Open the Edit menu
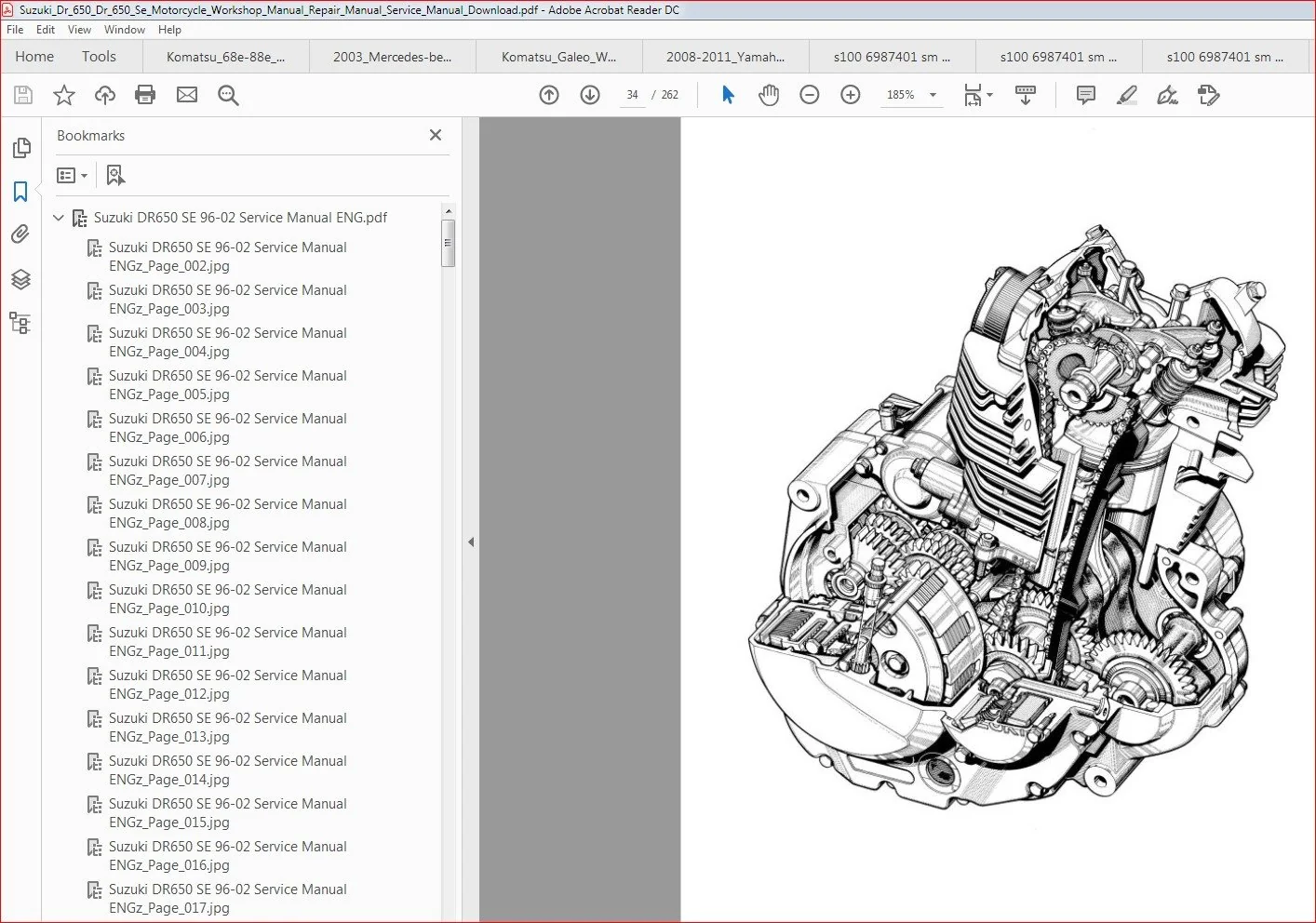Image resolution: width=1316 pixels, height=923 pixels. pos(46,30)
